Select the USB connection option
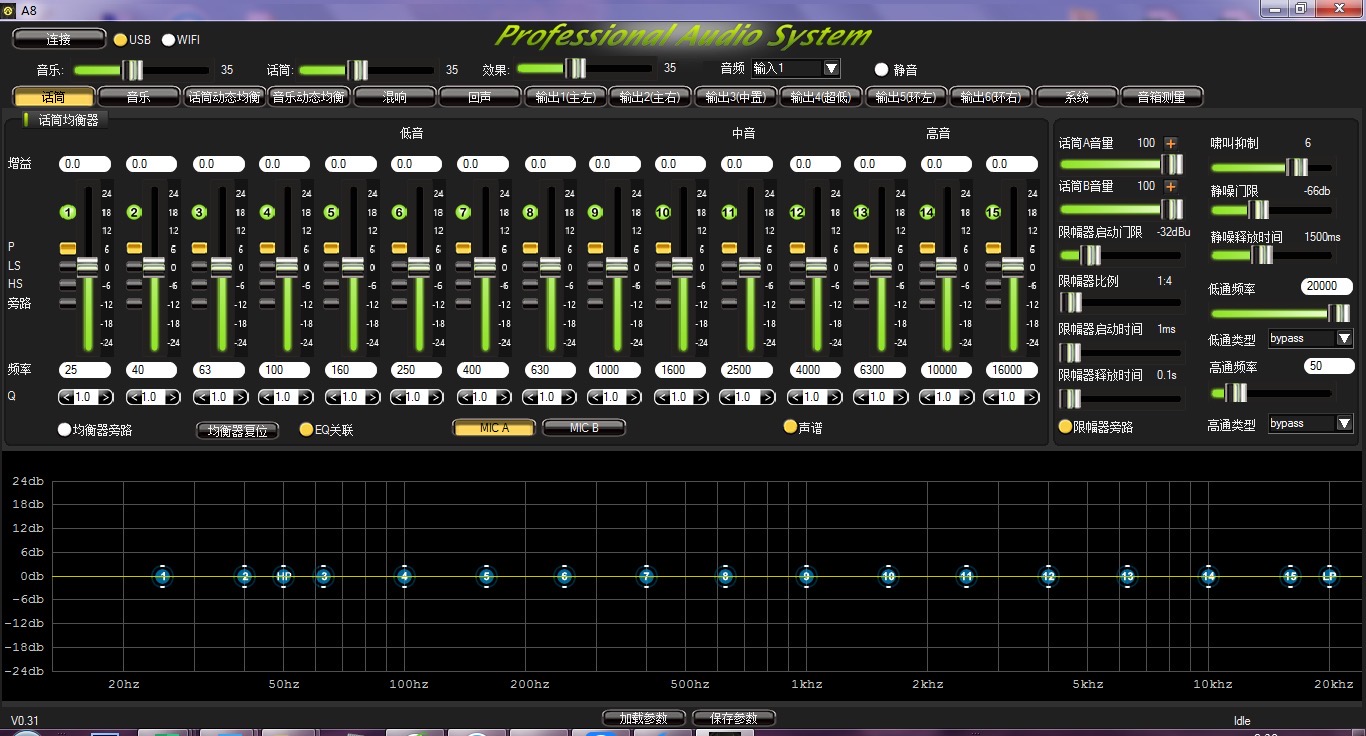This screenshot has height=736, width=1366. point(120,40)
